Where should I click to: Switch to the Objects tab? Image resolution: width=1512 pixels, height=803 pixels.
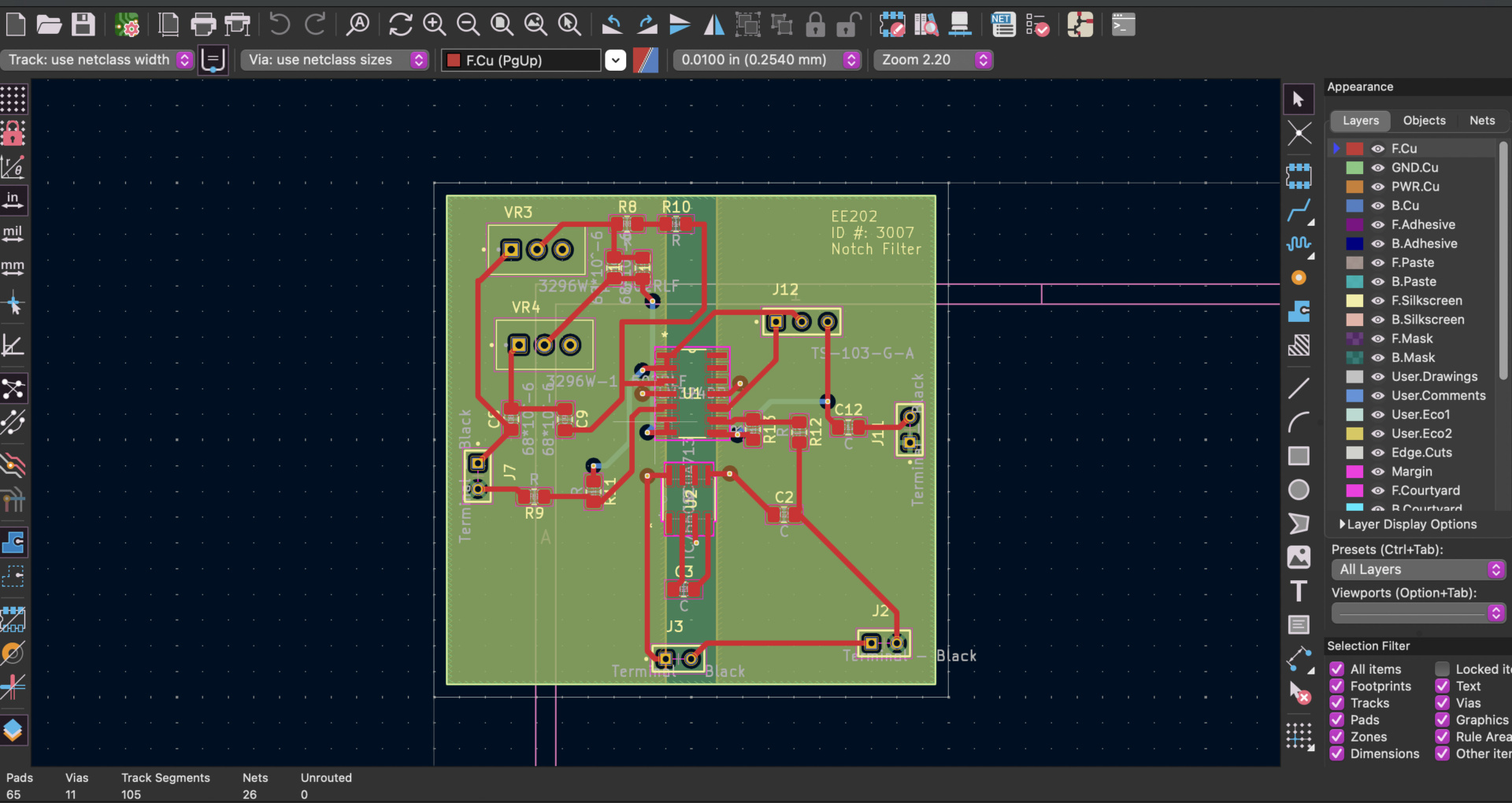tap(1424, 120)
